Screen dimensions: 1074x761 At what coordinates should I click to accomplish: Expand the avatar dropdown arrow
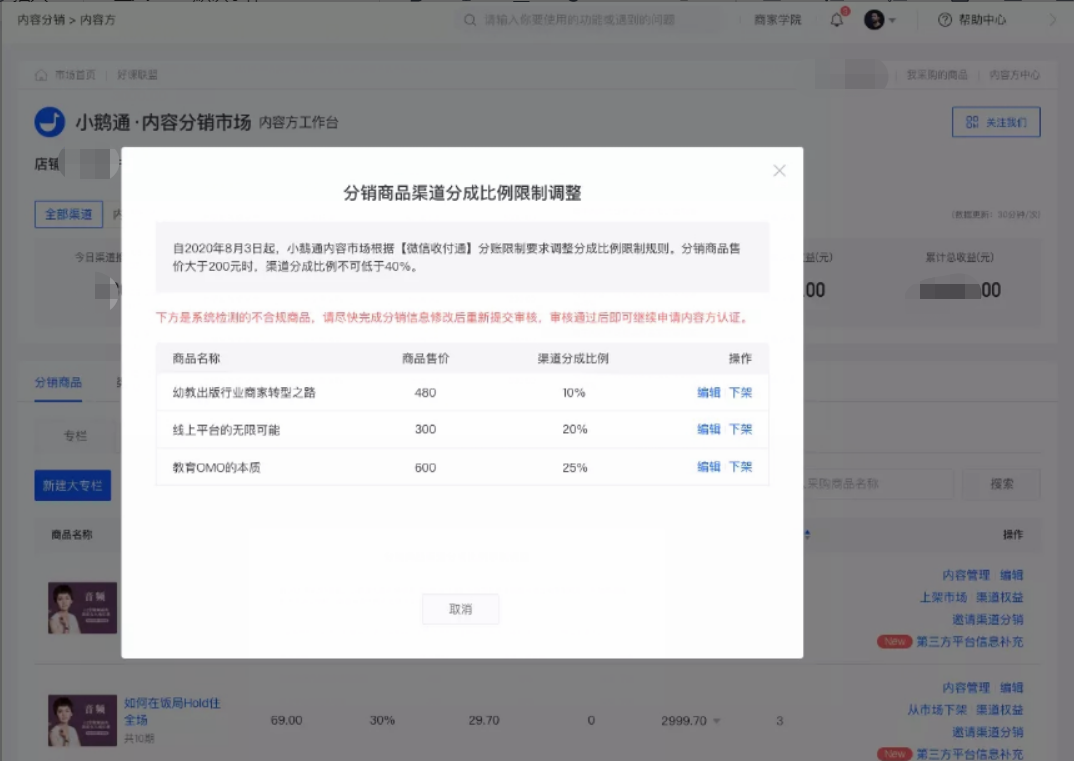click(892, 21)
